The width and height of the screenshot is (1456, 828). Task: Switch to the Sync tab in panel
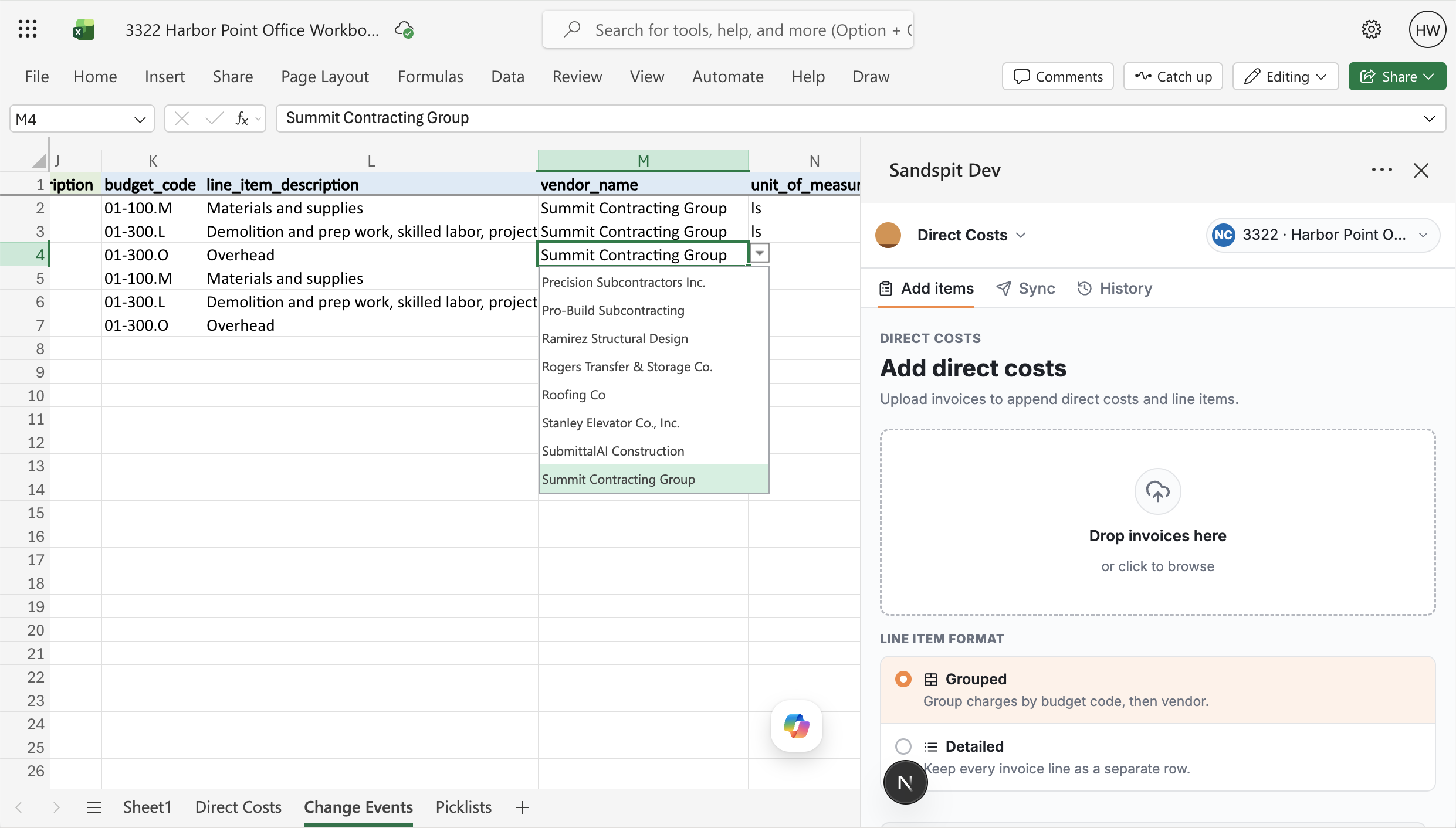click(1025, 289)
